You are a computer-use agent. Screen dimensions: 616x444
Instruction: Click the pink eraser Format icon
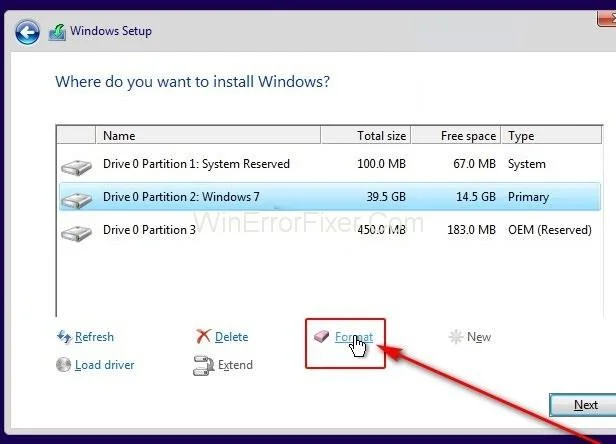pyautogui.click(x=321, y=336)
